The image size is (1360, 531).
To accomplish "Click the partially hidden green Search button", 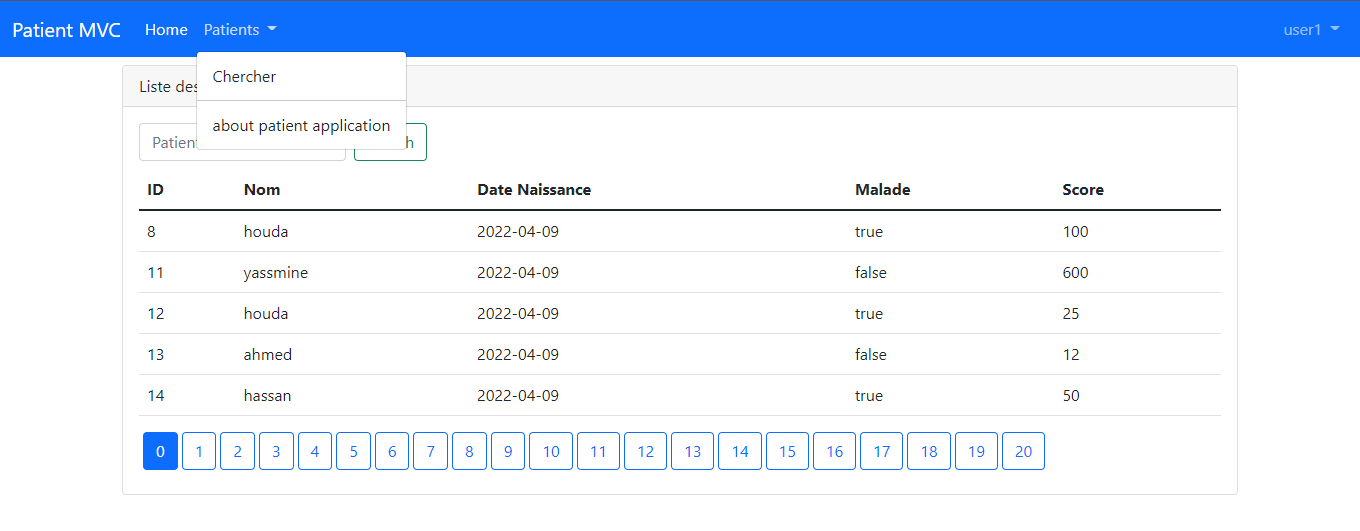I will (x=390, y=142).
